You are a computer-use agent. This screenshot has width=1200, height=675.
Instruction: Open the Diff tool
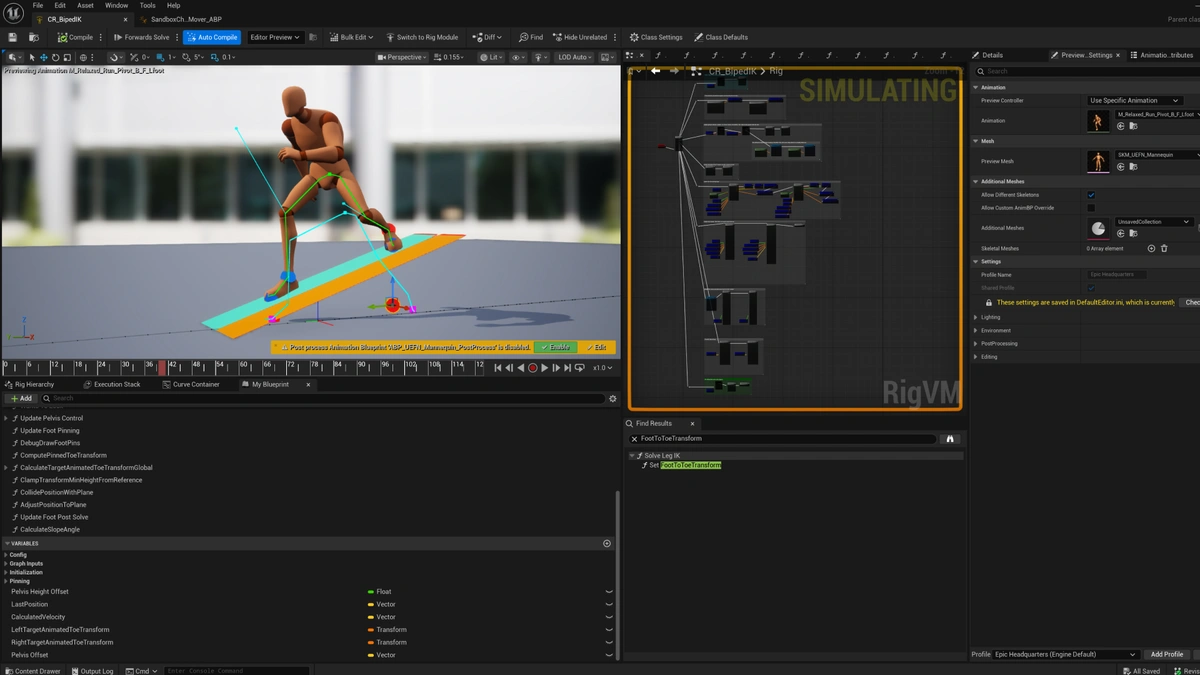tap(488, 37)
